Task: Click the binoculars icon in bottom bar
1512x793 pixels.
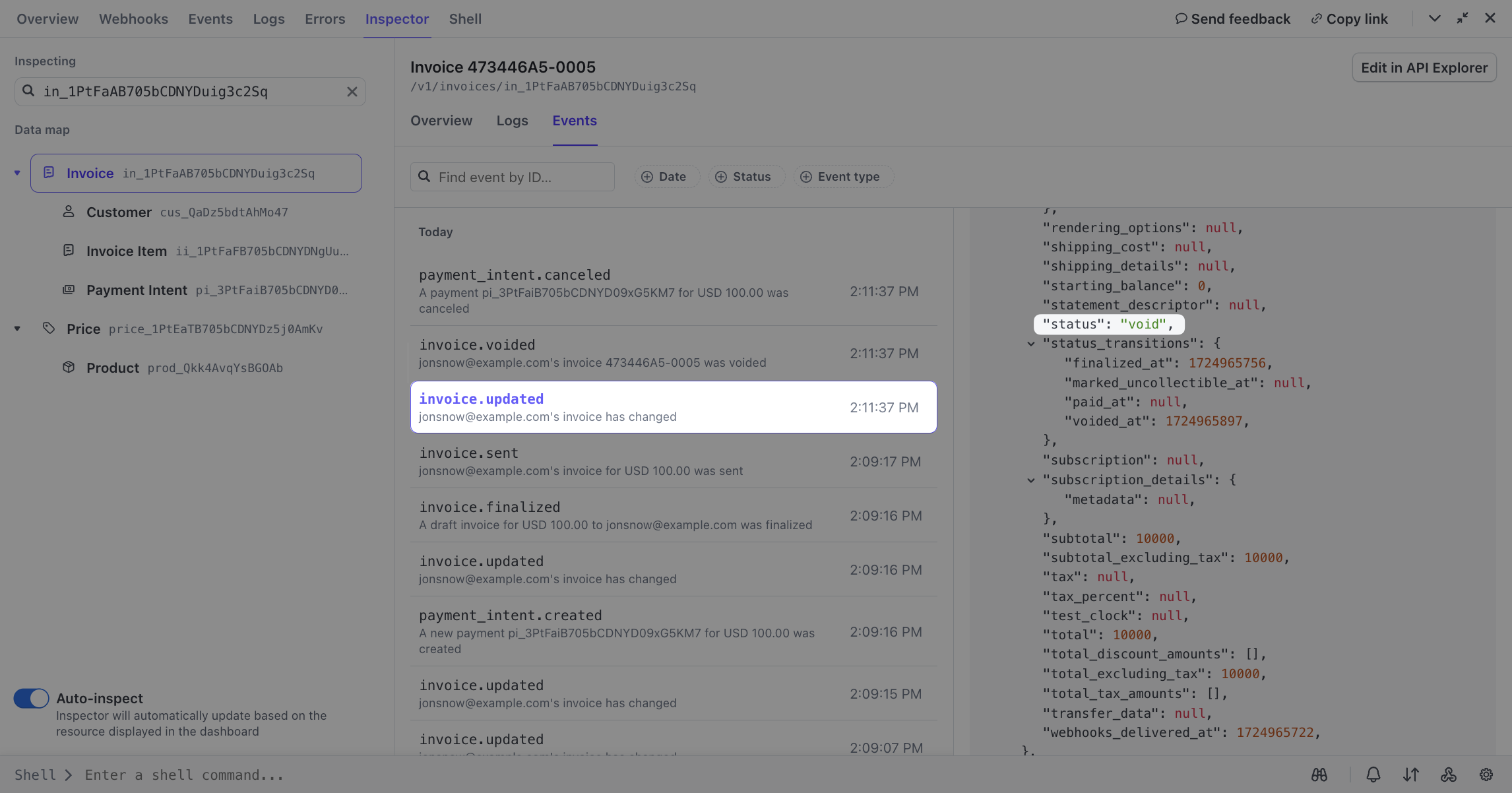Action: pyautogui.click(x=1319, y=775)
